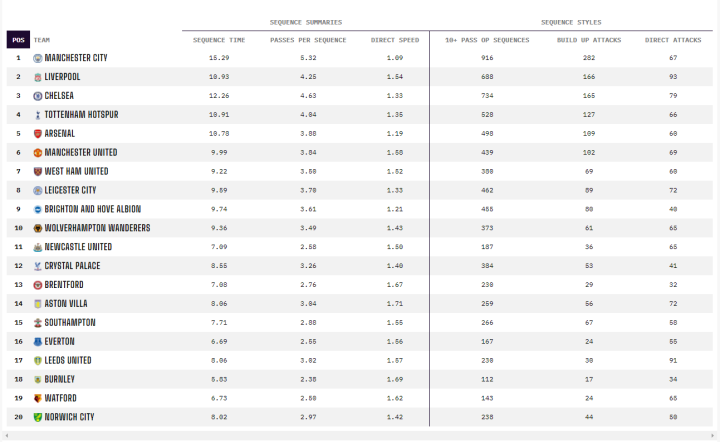
Task: Click the Arsenal crest icon
Action: tap(38, 134)
